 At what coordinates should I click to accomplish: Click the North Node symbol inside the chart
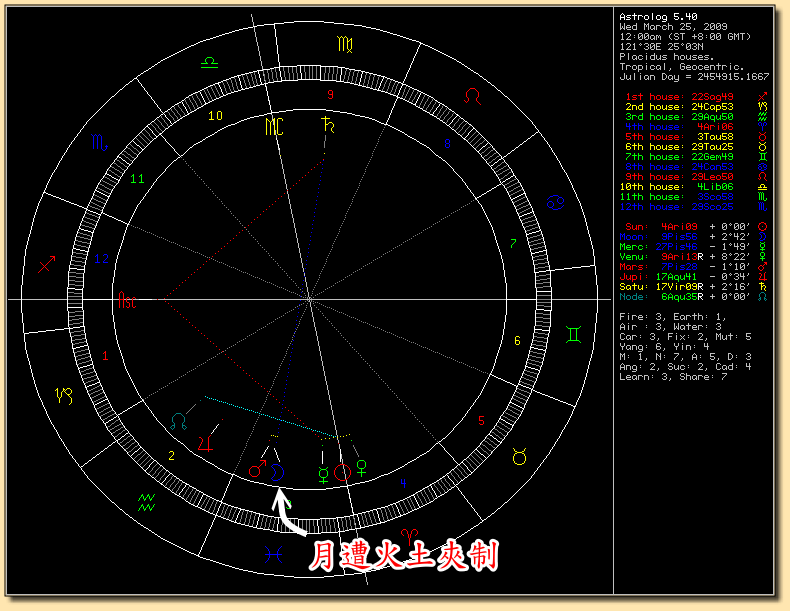[178, 422]
